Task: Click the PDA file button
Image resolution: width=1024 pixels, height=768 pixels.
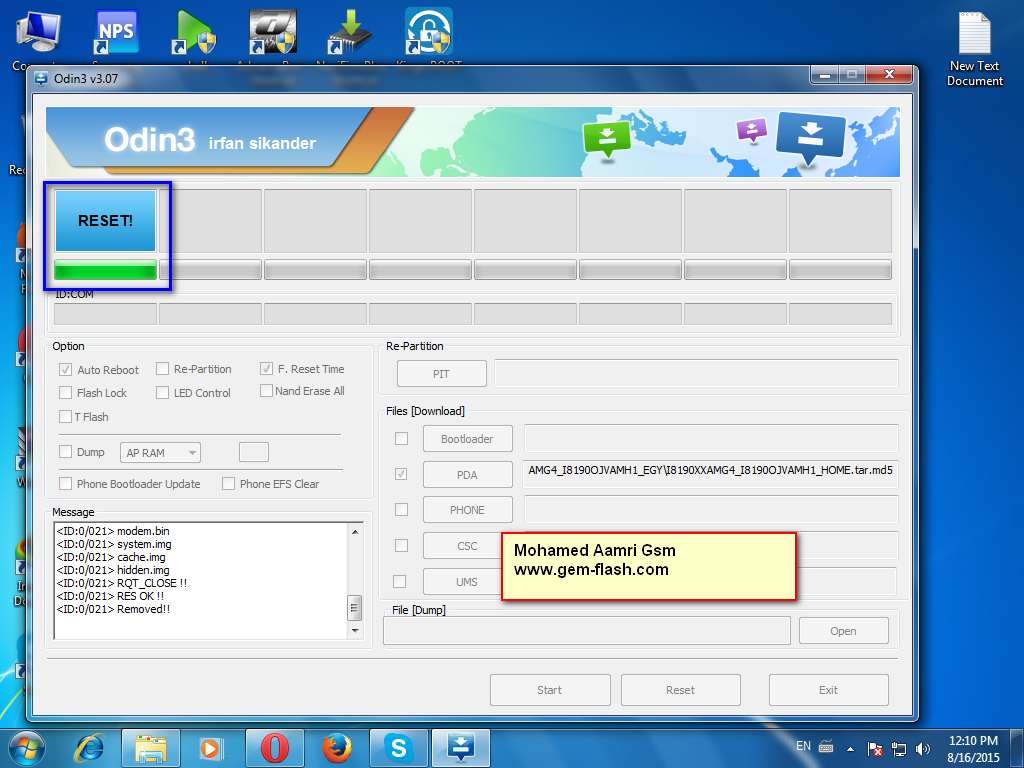Action: (x=468, y=474)
